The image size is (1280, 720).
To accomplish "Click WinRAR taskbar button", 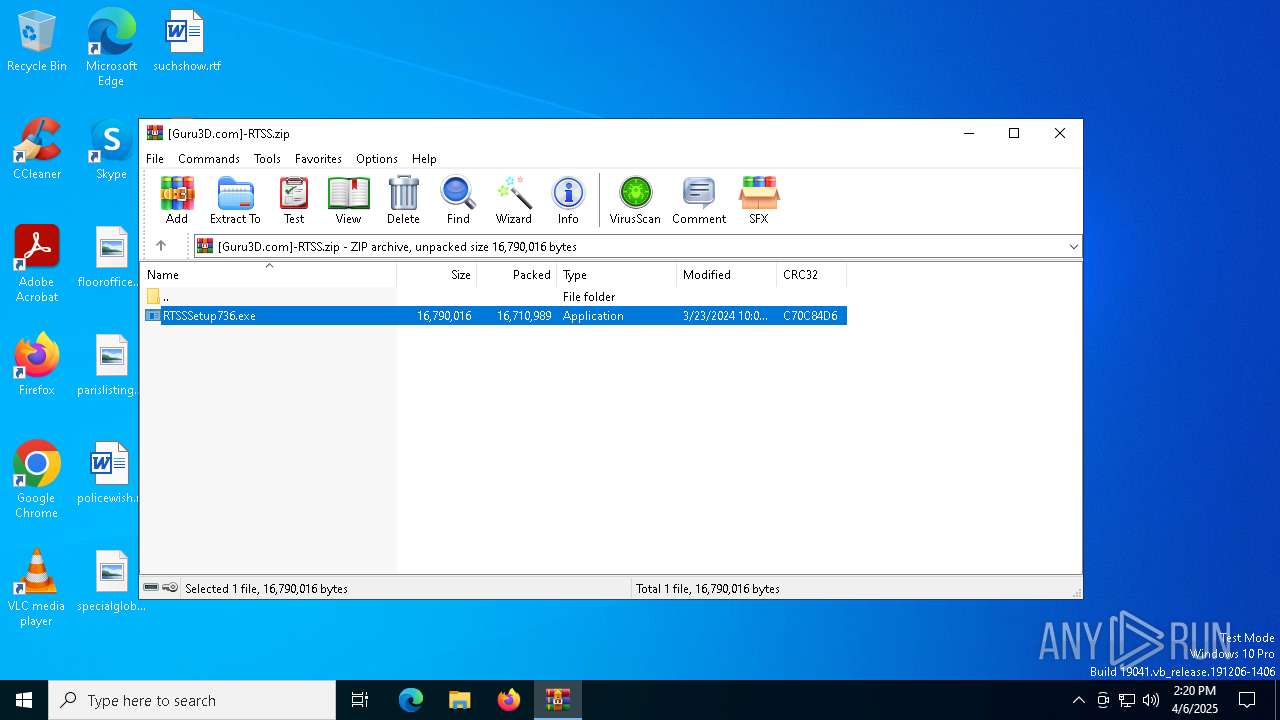I will (558, 700).
